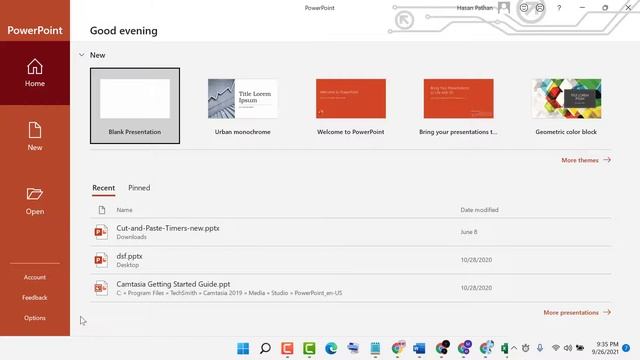This screenshot has height=360, width=640.
Task: Select the Urban monochrome template
Action: point(242,106)
